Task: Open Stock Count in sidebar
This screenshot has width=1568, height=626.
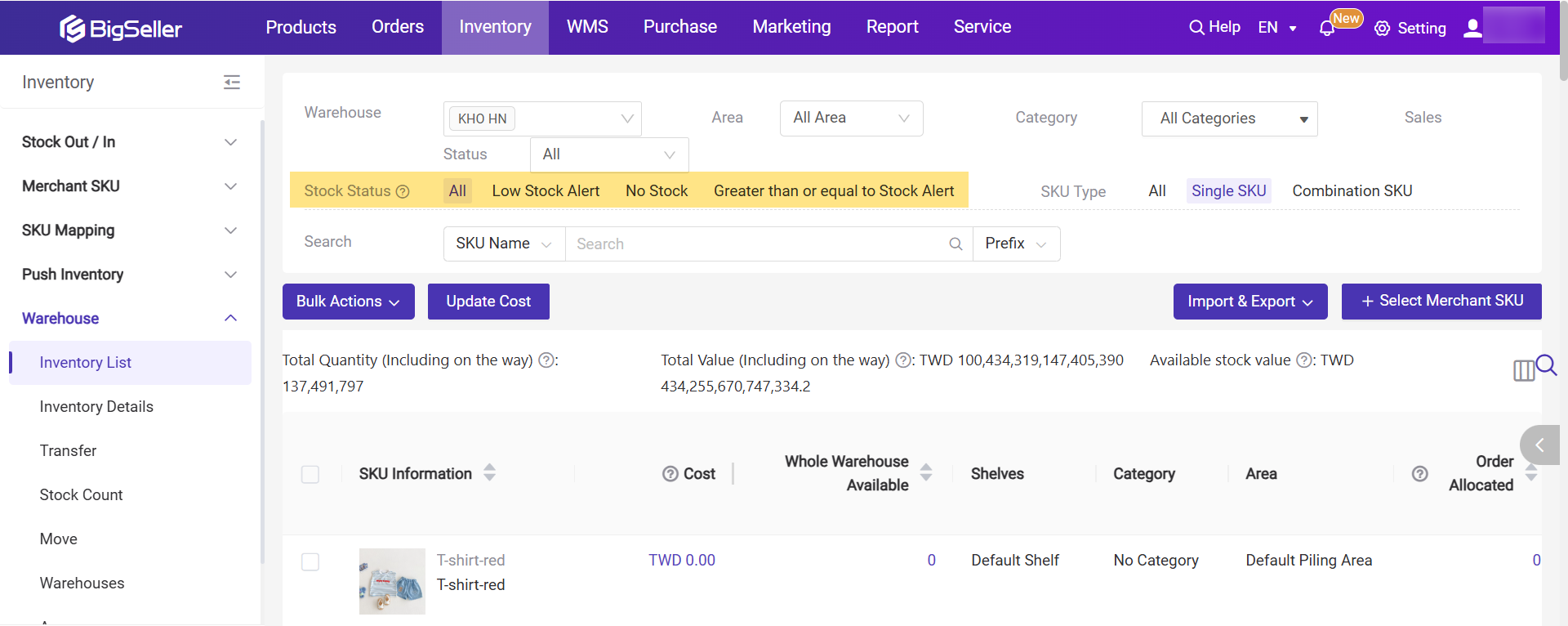Action: pyautogui.click(x=81, y=495)
